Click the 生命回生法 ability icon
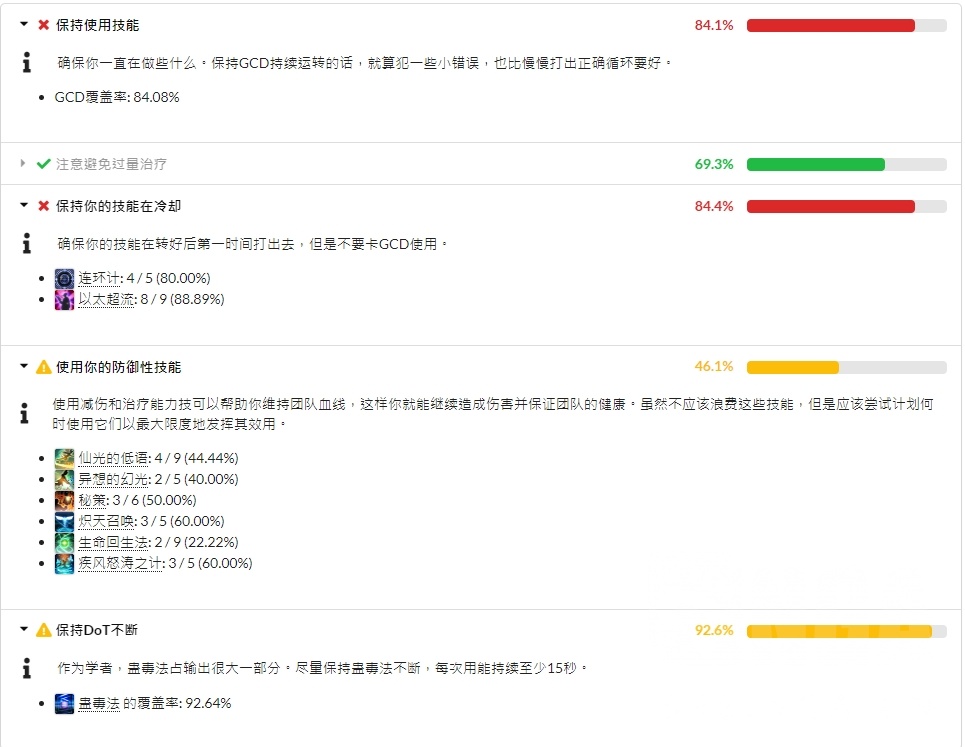Viewport: 965px width, 747px height. tap(63, 542)
